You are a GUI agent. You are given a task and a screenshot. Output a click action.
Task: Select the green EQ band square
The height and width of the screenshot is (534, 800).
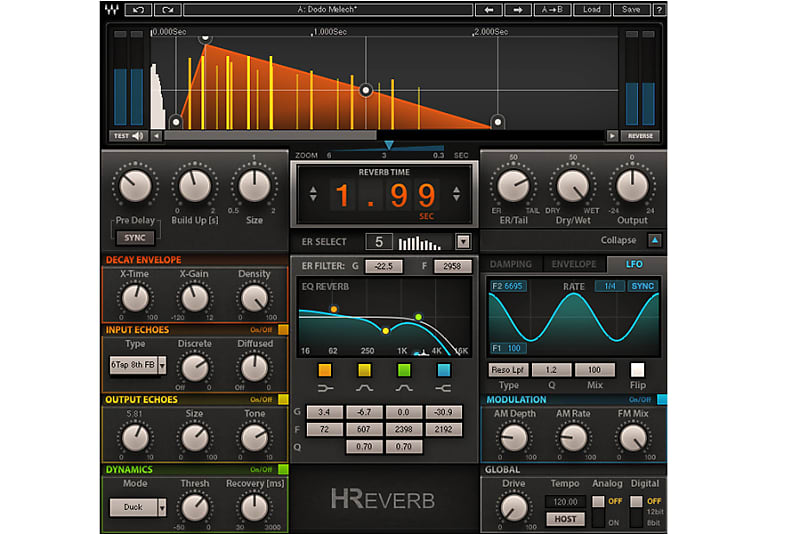(x=404, y=370)
